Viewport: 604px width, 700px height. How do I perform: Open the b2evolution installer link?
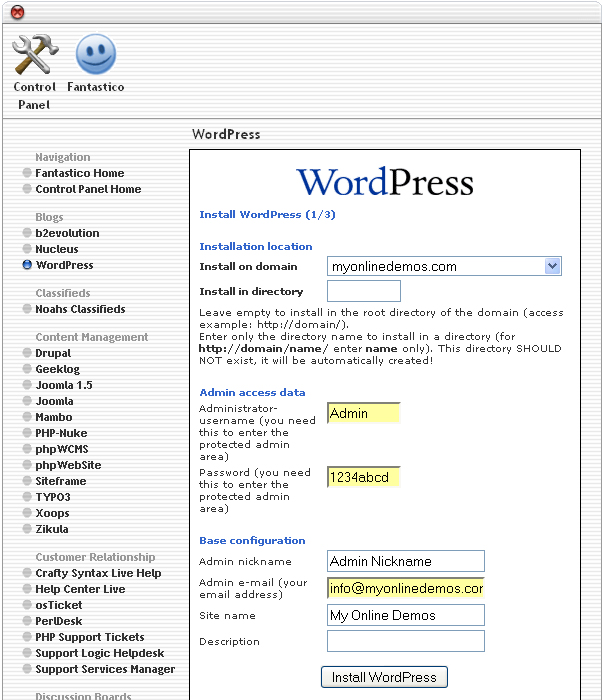tap(67, 233)
